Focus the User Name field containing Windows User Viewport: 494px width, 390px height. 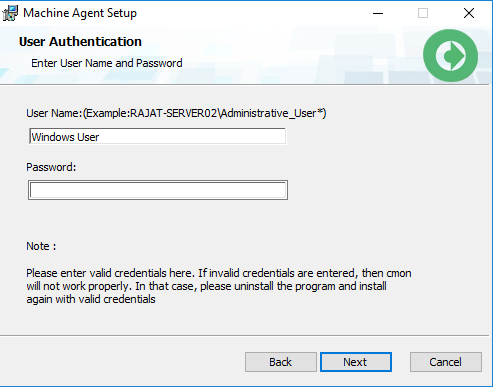coord(157,137)
